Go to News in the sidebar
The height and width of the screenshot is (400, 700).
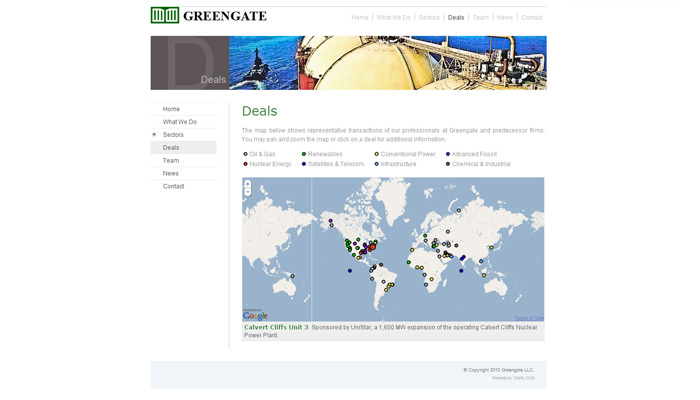183,173
